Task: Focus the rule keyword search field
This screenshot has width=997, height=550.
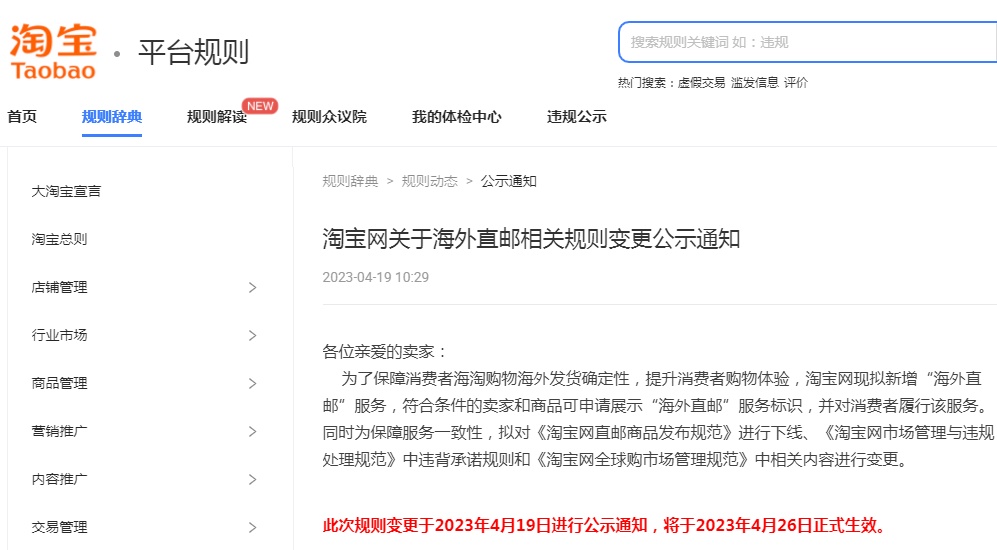Action: pyautogui.click(x=808, y=42)
